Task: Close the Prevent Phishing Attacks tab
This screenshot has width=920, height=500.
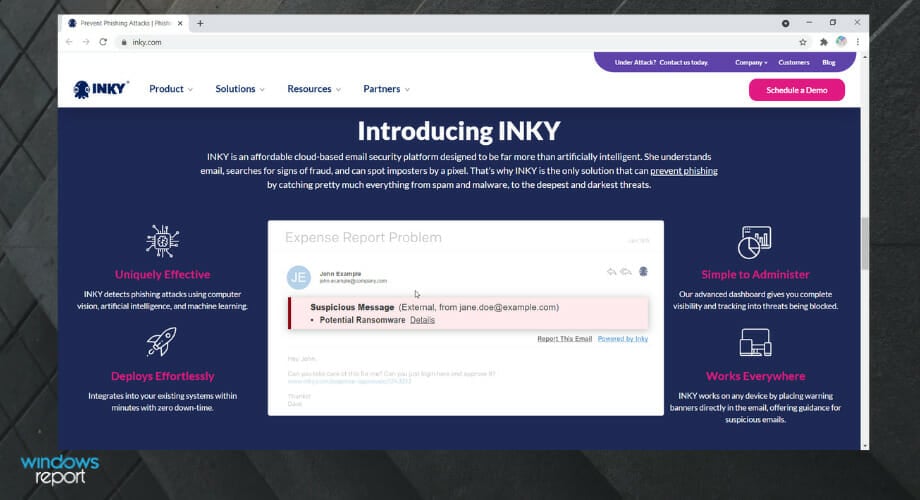Action: [x=180, y=23]
